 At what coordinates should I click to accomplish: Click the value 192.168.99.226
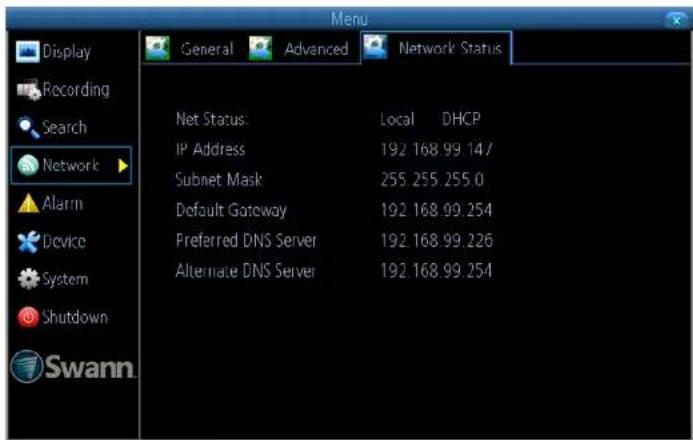click(x=437, y=241)
